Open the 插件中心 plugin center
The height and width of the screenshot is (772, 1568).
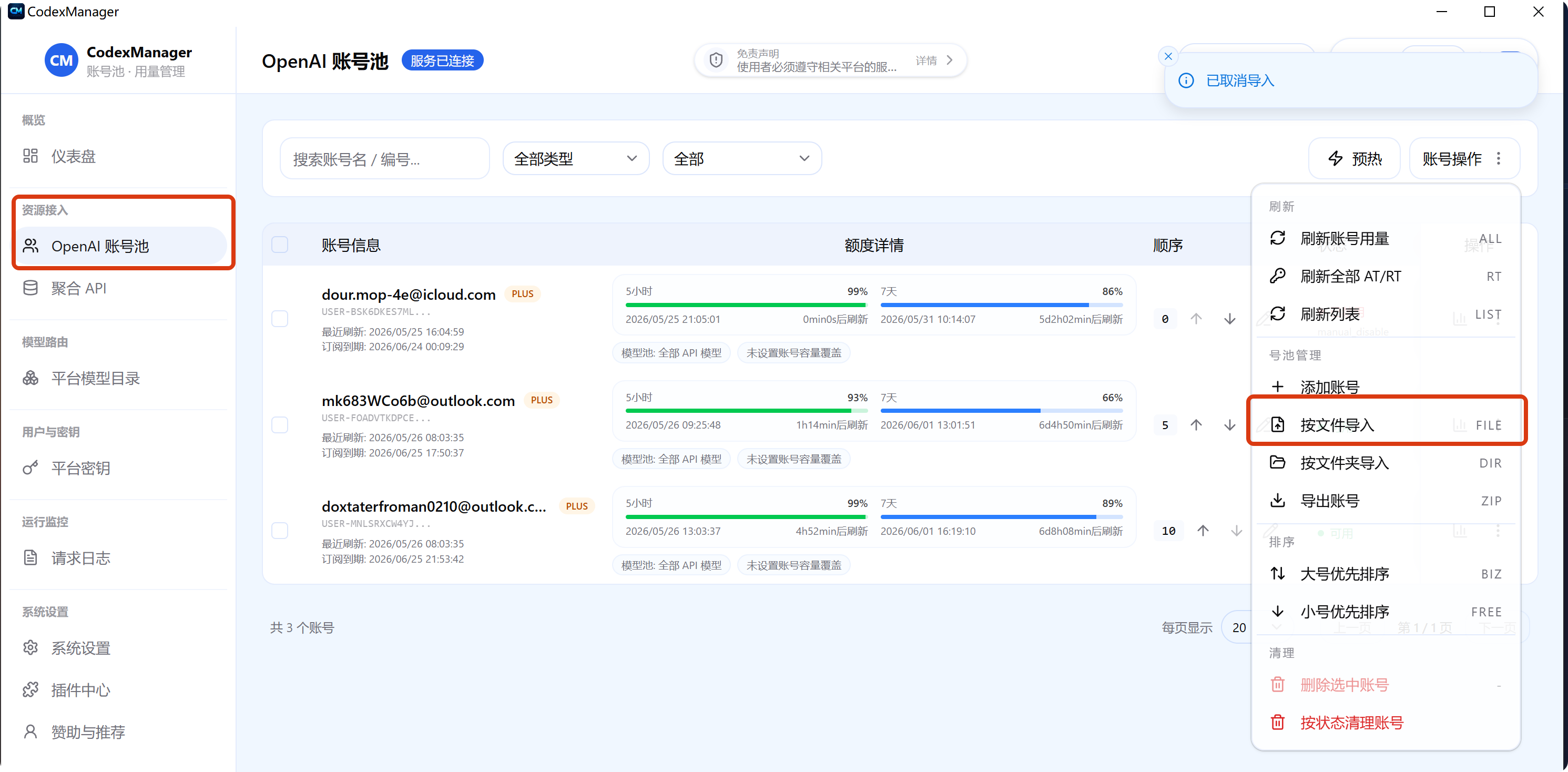[119, 690]
